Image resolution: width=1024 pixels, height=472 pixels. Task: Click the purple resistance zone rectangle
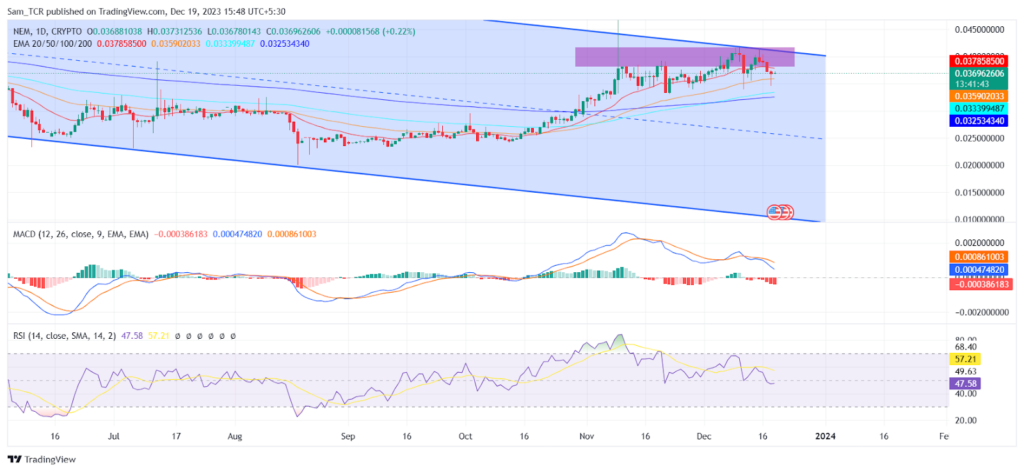[x=684, y=57]
